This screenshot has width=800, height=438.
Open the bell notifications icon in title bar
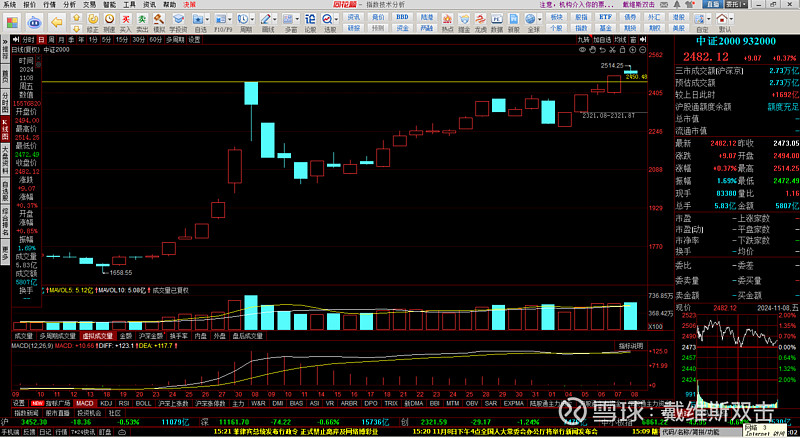point(678,4)
